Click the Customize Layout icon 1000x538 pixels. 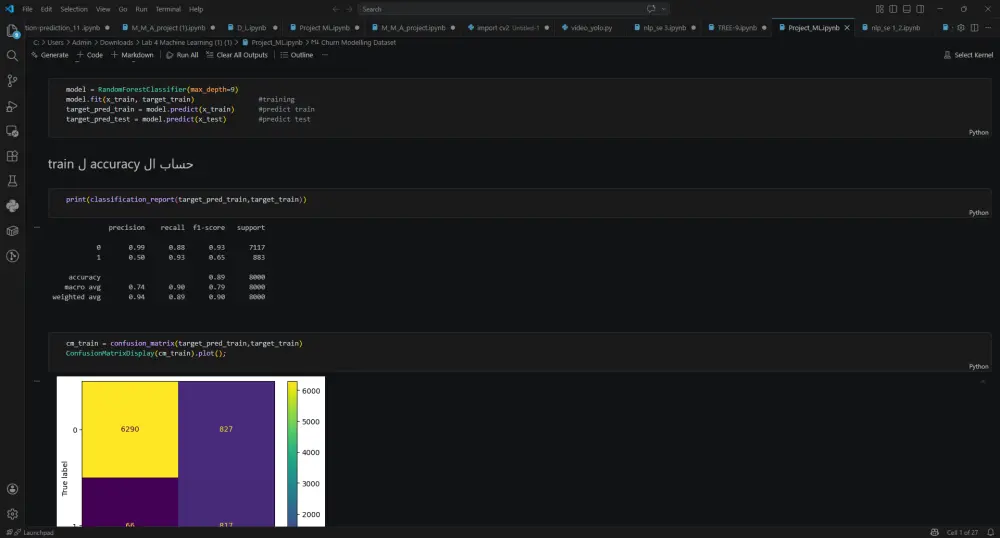(879, 9)
